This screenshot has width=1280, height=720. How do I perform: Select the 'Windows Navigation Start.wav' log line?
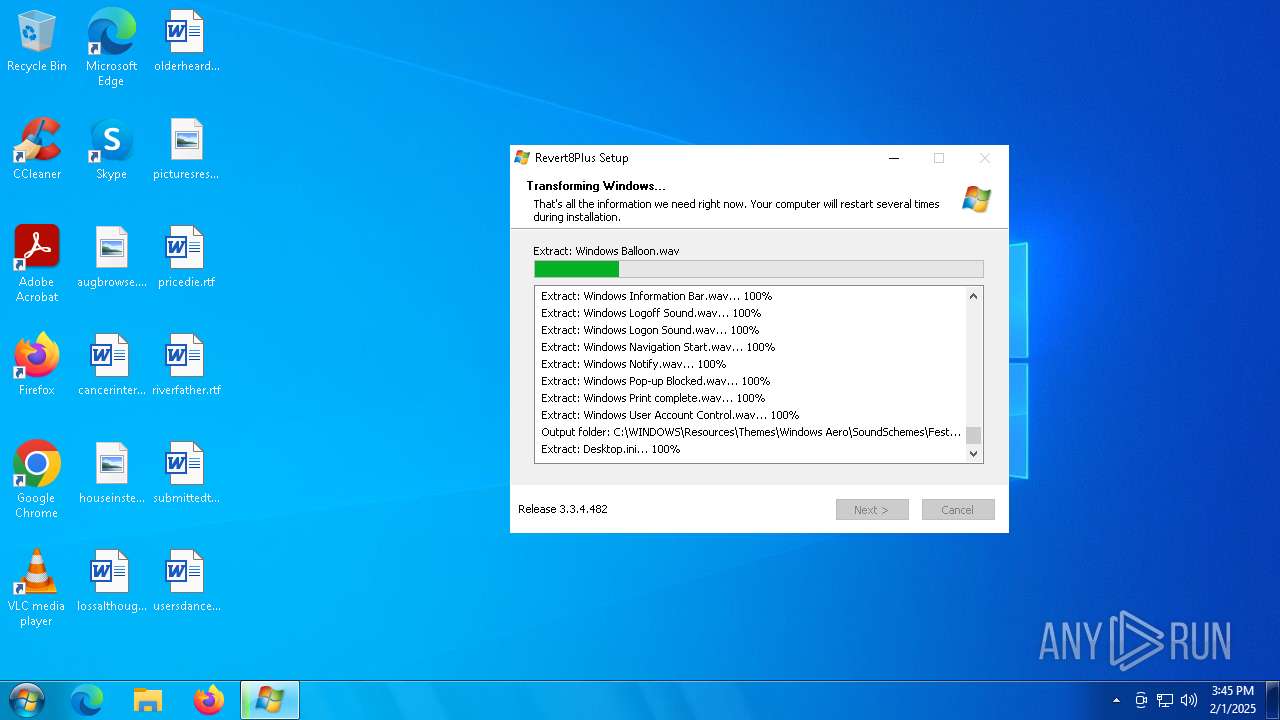[x=658, y=347]
